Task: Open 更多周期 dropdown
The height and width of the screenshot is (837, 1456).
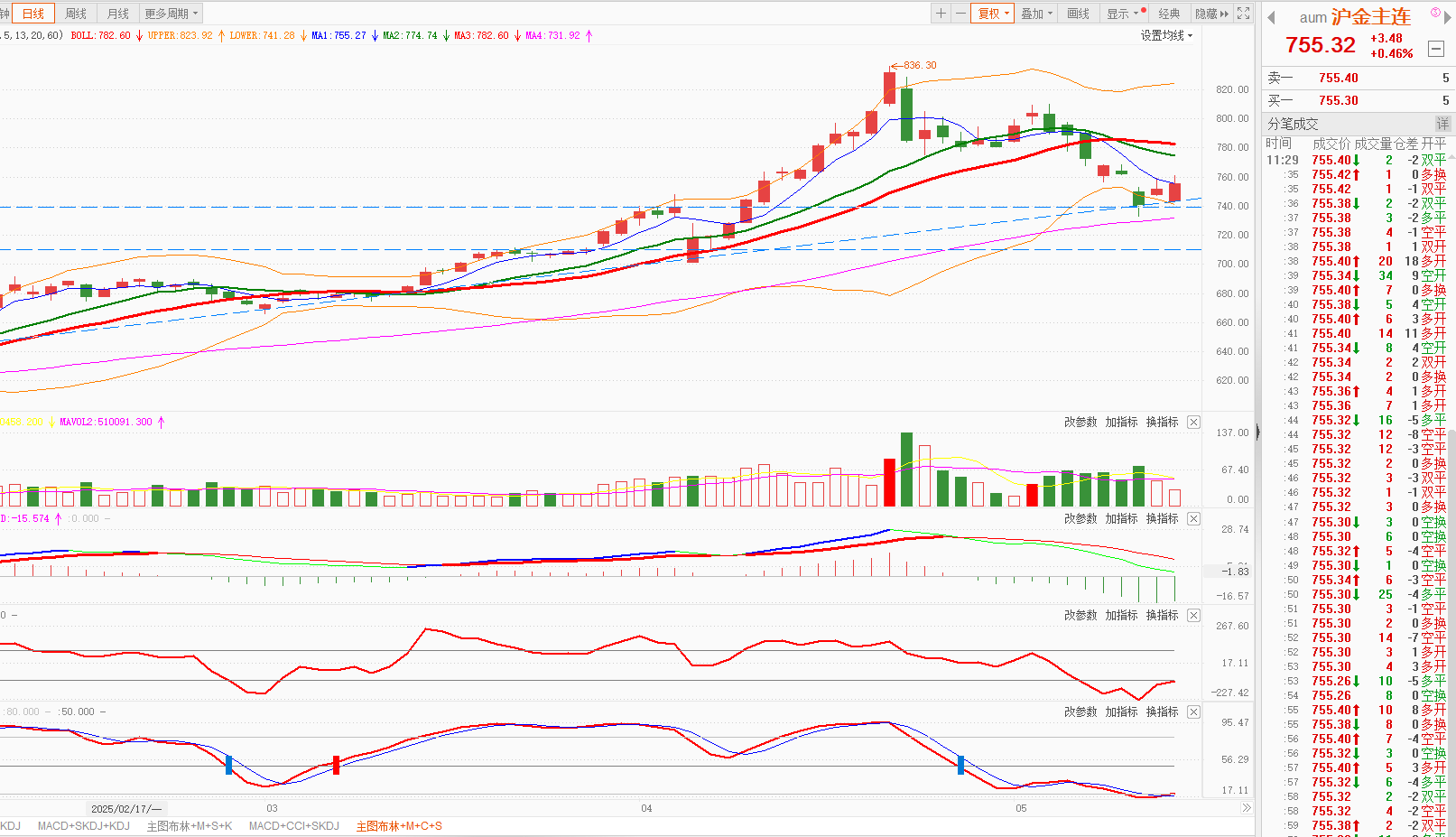Action: (x=171, y=14)
